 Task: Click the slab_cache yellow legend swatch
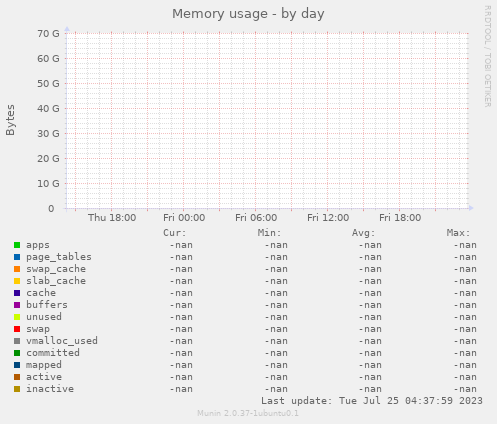click(17, 281)
